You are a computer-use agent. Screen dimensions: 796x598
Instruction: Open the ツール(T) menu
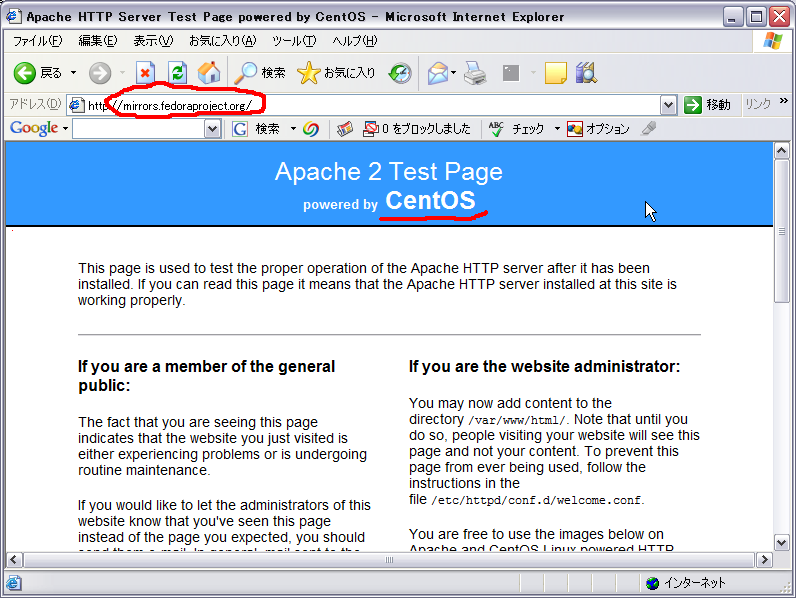point(294,41)
